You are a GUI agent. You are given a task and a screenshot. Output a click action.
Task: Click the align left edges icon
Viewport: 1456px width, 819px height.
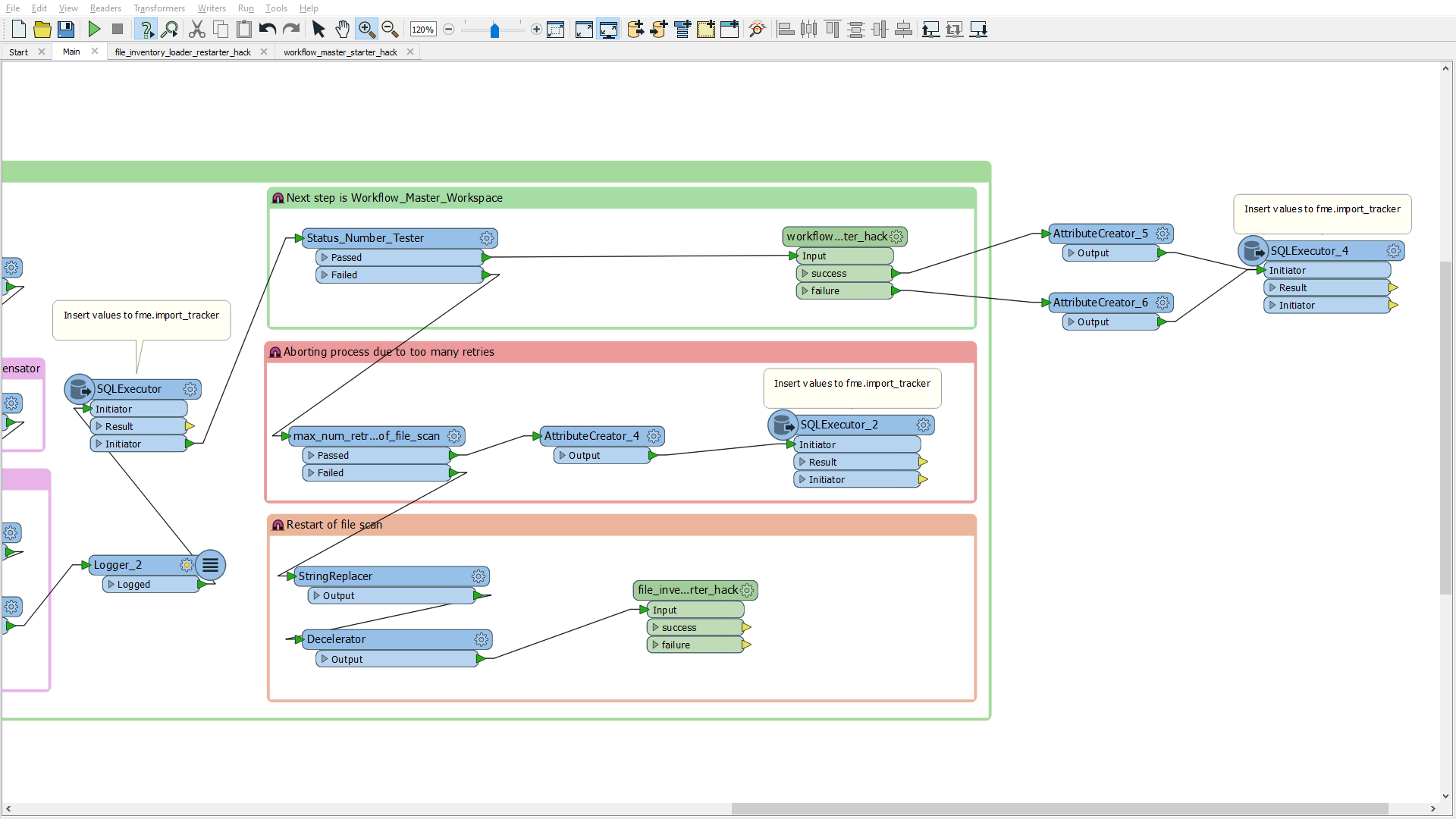[786, 30]
